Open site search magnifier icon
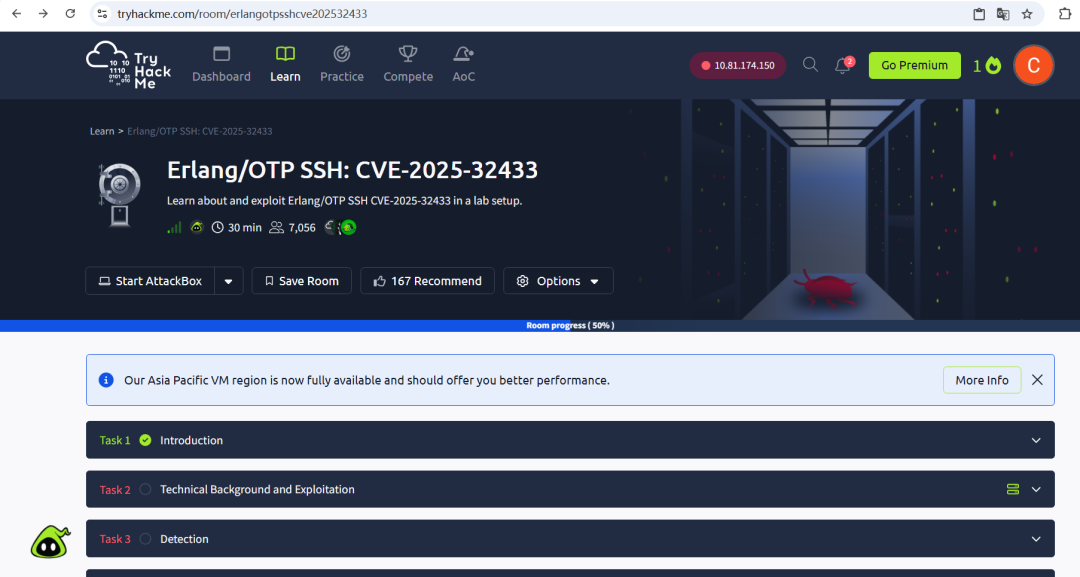1080x577 pixels. [810, 65]
